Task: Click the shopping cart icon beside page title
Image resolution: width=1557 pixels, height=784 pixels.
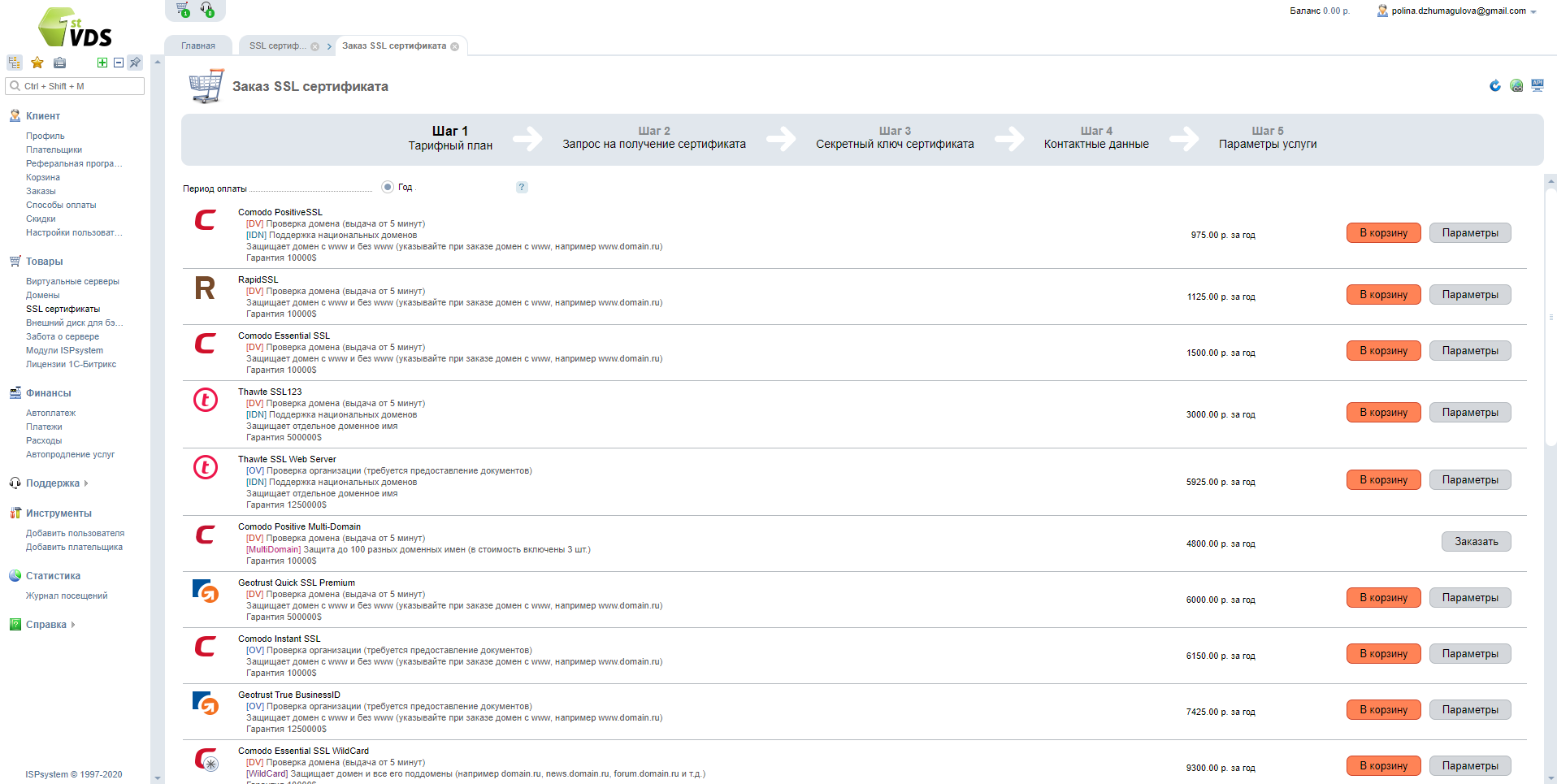Action: tap(206, 85)
